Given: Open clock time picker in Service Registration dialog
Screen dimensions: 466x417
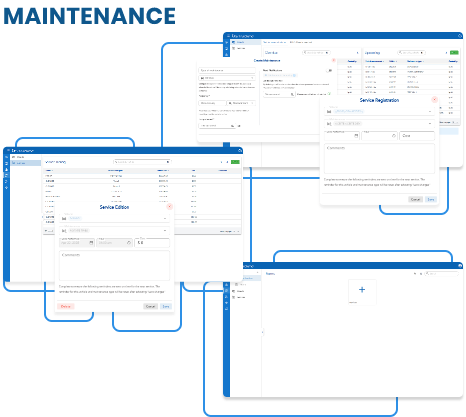Looking at the screenshot, I should point(394,136).
